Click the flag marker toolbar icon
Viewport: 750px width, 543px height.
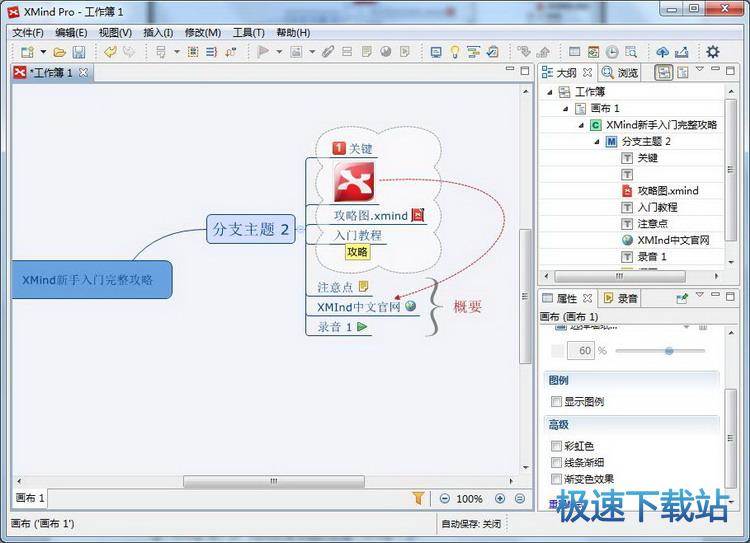[263, 52]
